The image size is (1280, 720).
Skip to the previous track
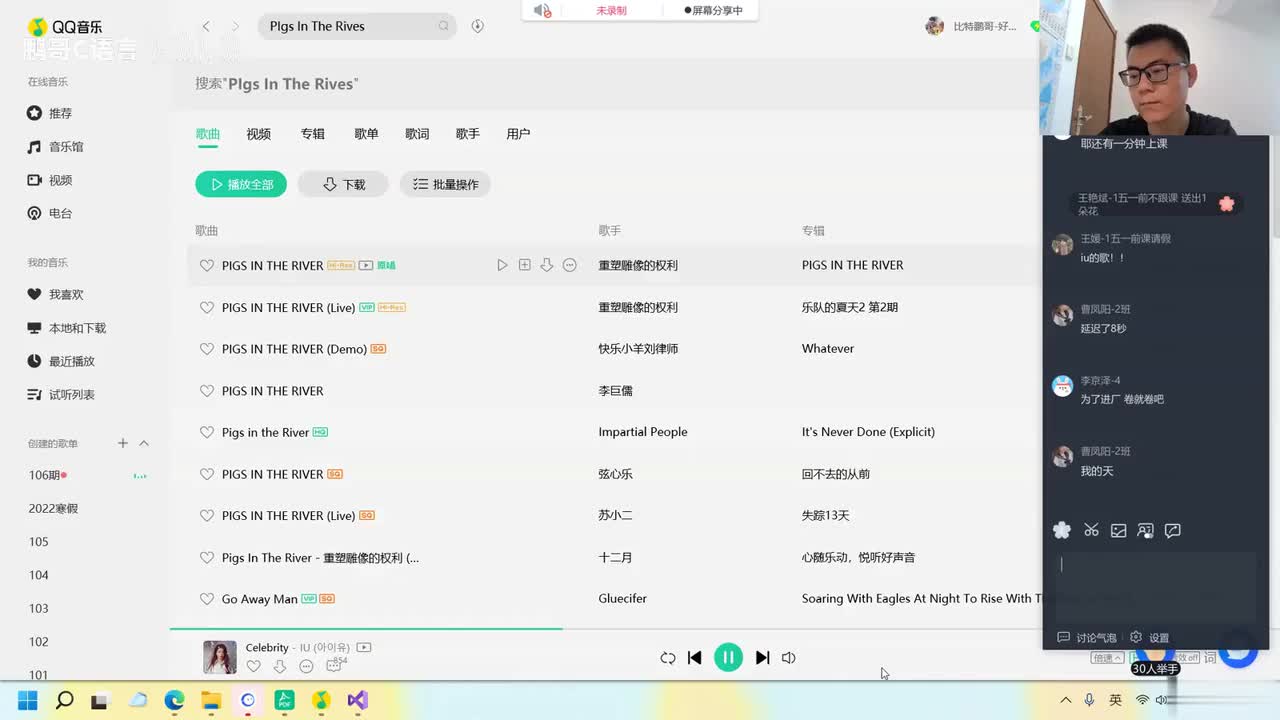pyautogui.click(x=695, y=658)
